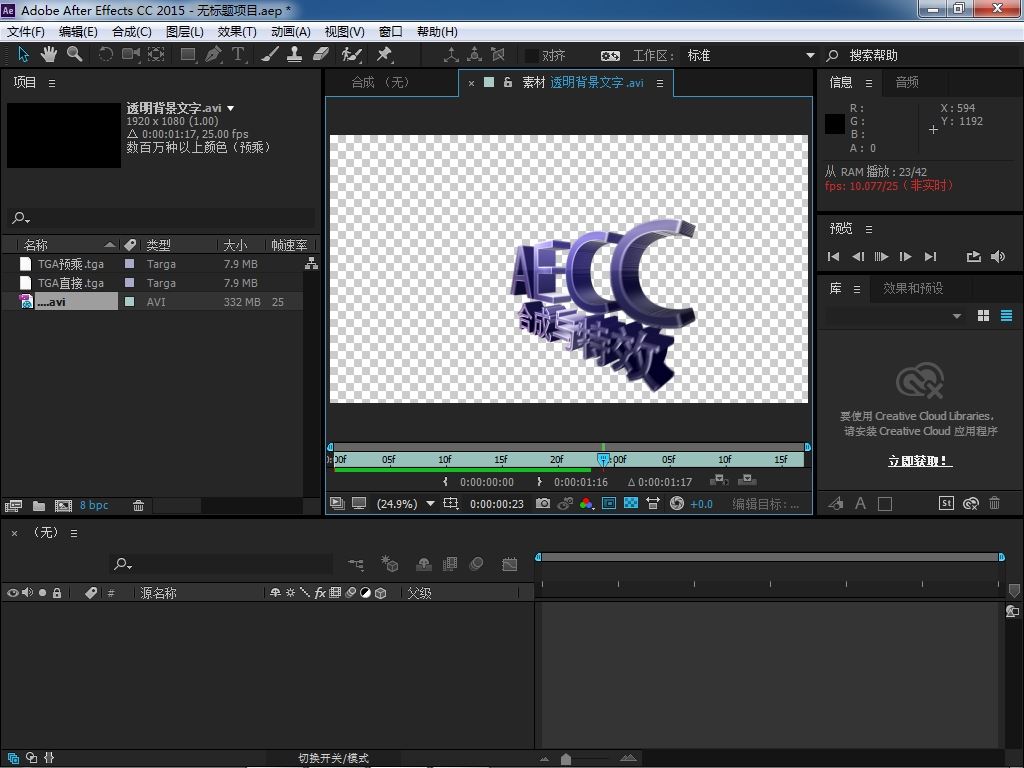Image resolution: width=1024 pixels, height=768 pixels.
Task: Open the footage viewer panel menu
Action: [x=660, y=83]
